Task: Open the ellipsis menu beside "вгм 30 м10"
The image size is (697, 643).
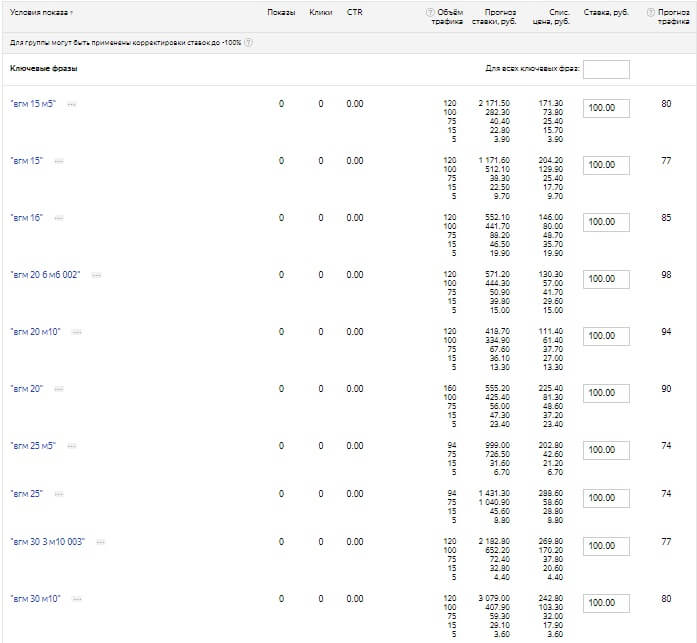Action: [76, 599]
